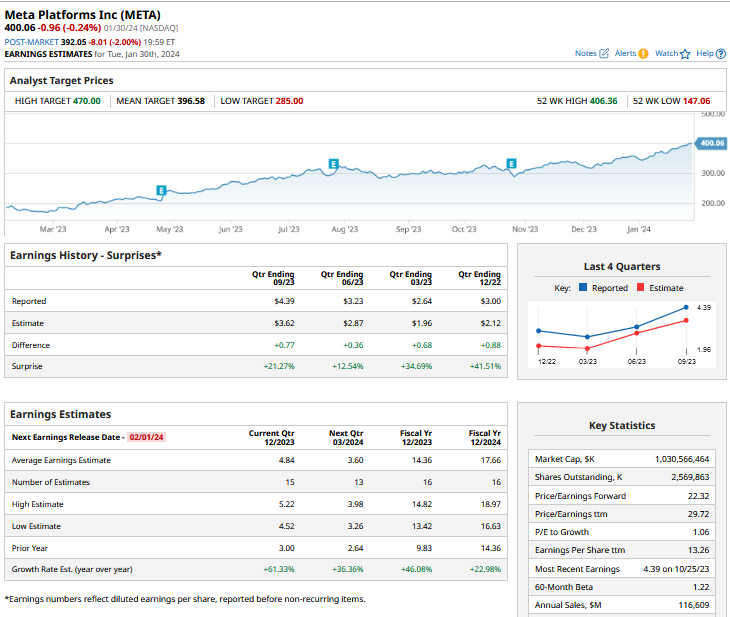Click the Alerts badge icon
This screenshot has height=617, width=730.
click(643, 53)
